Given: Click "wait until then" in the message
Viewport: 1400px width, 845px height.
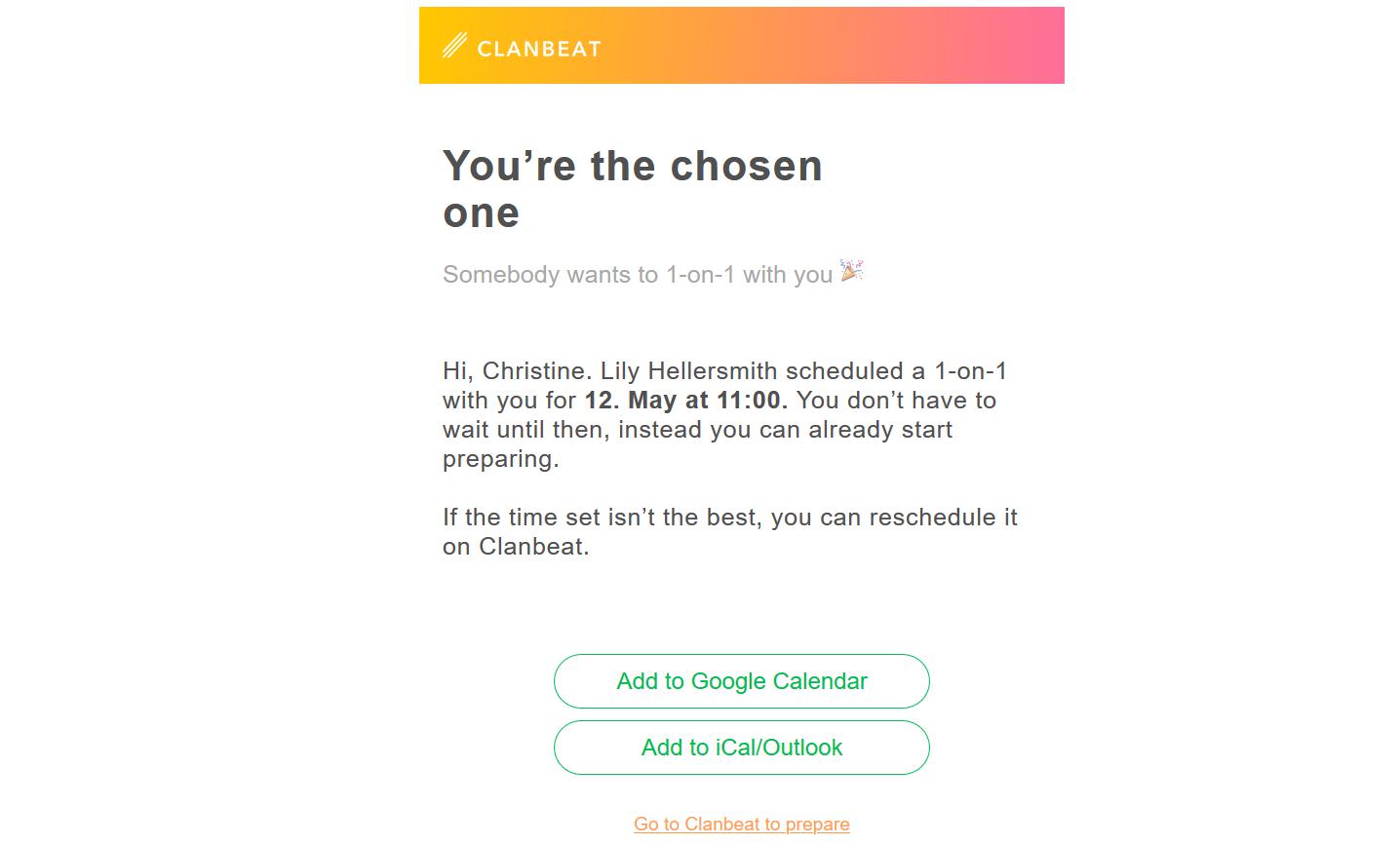Looking at the screenshot, I should [525, 430].
